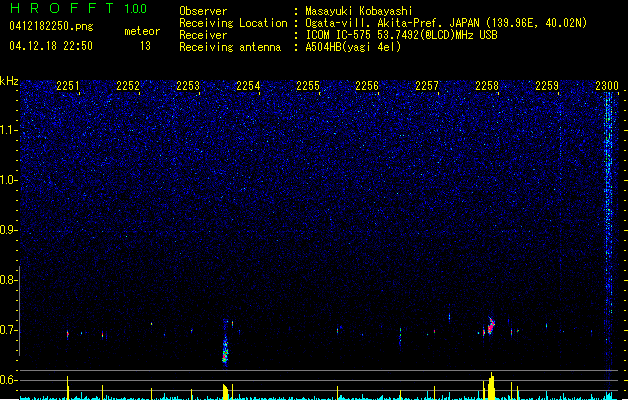This screenshot has width=629, height=400.
Task: Click the 0.7 kHz frequency label
Action: click(x=9, y=330)
